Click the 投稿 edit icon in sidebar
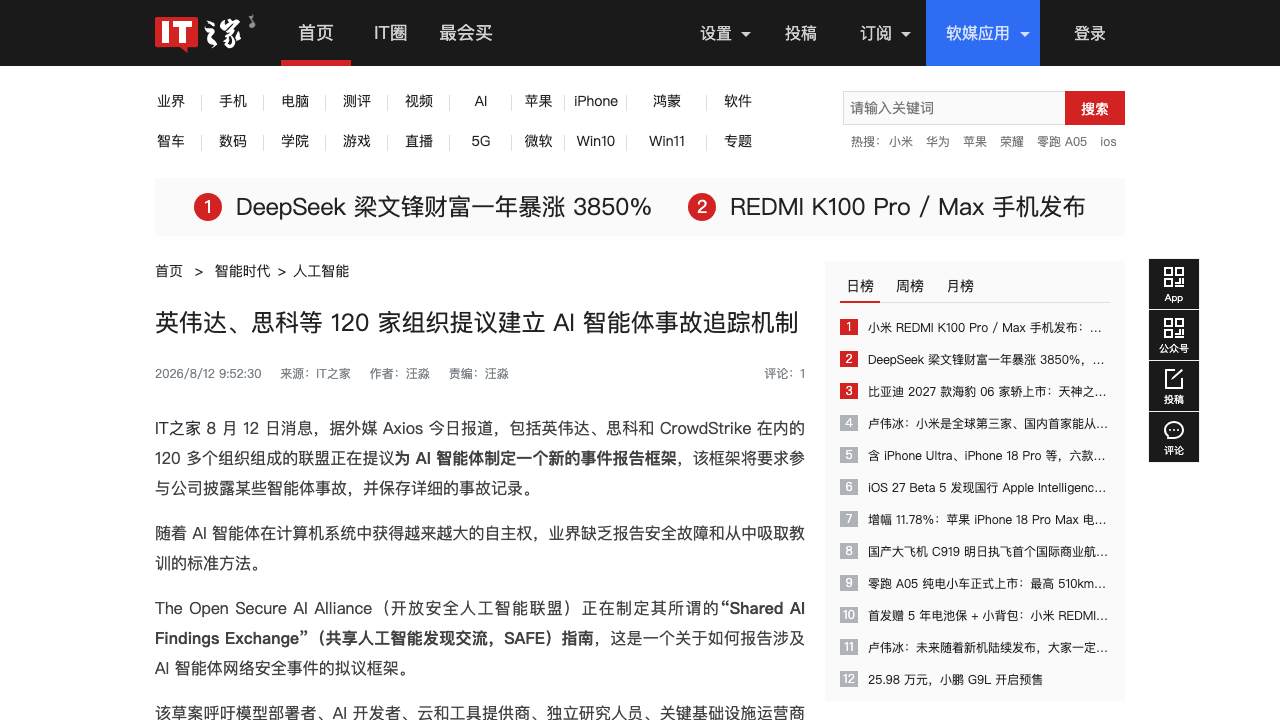Viewport: 1280px width, 720px height. pos(1174,386)
